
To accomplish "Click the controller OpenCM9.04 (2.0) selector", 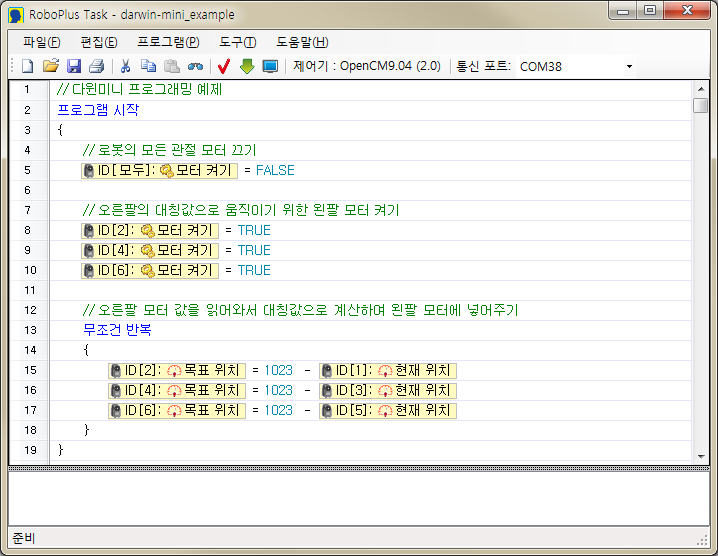I will click(366, 66).
